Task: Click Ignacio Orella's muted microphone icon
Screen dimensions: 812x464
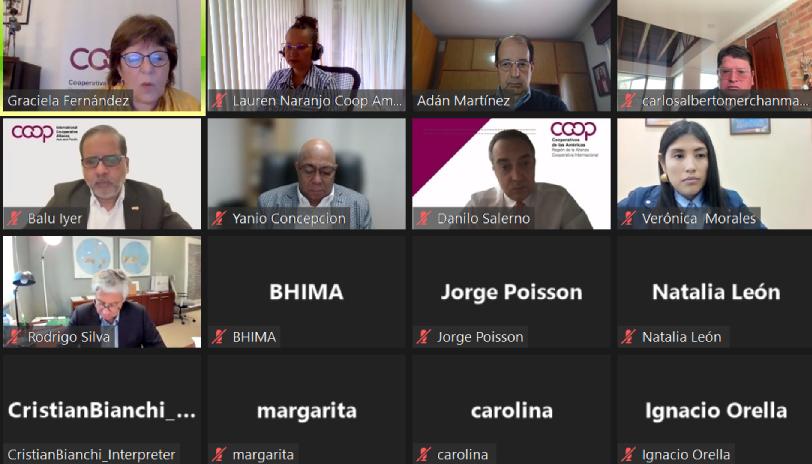Action: tap(629, 454)
